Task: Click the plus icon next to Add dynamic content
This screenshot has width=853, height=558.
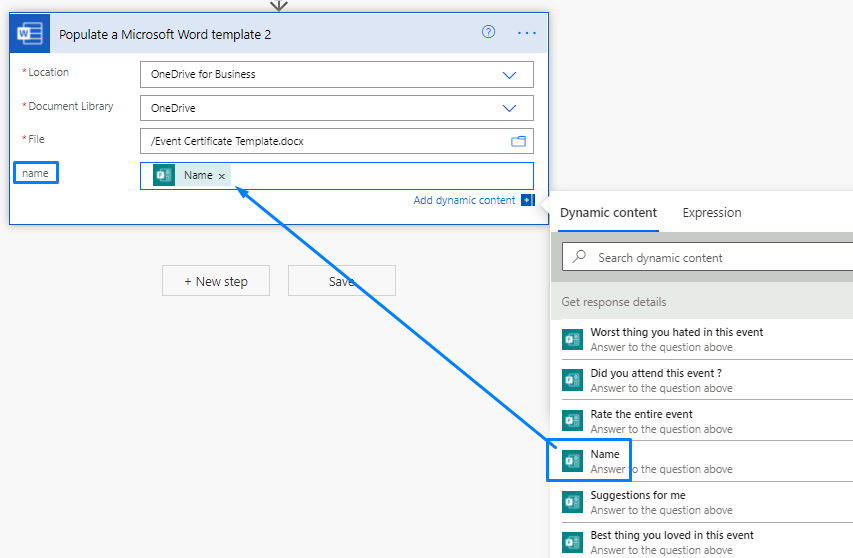Action: [x=527, y=200]
